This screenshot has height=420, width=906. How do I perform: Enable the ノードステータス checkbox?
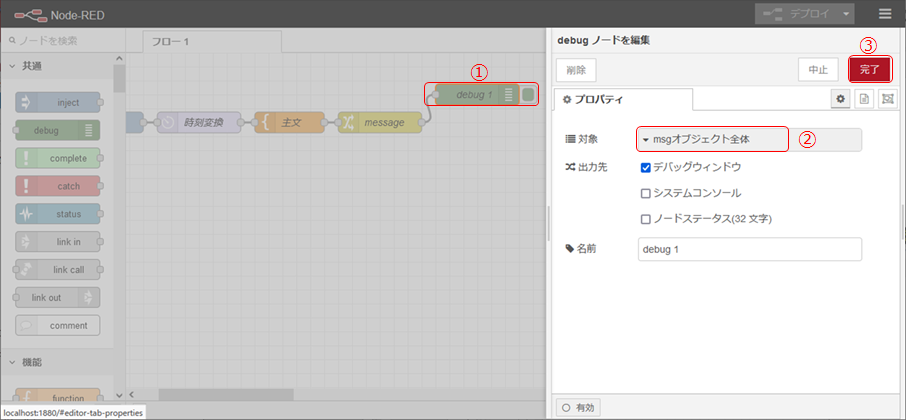pyautogui.click(x=646, y=218)
